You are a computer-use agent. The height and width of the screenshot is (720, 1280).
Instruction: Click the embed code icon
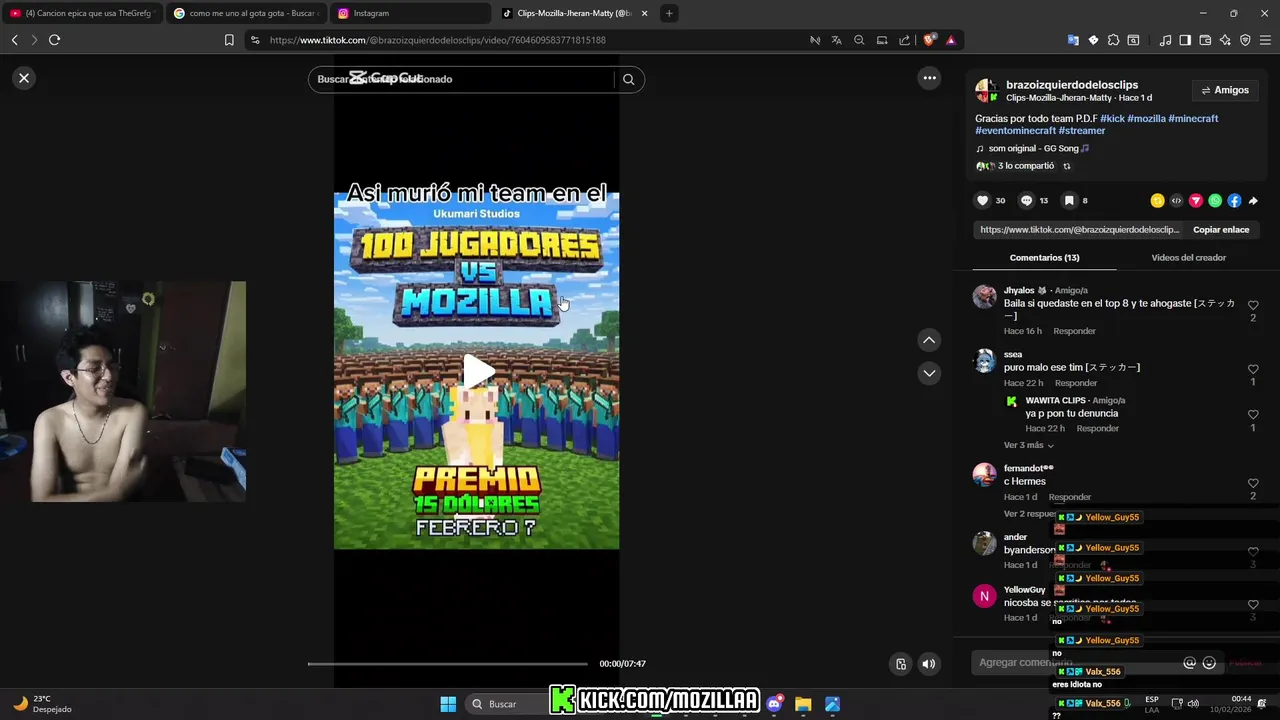coord(1176,201)
